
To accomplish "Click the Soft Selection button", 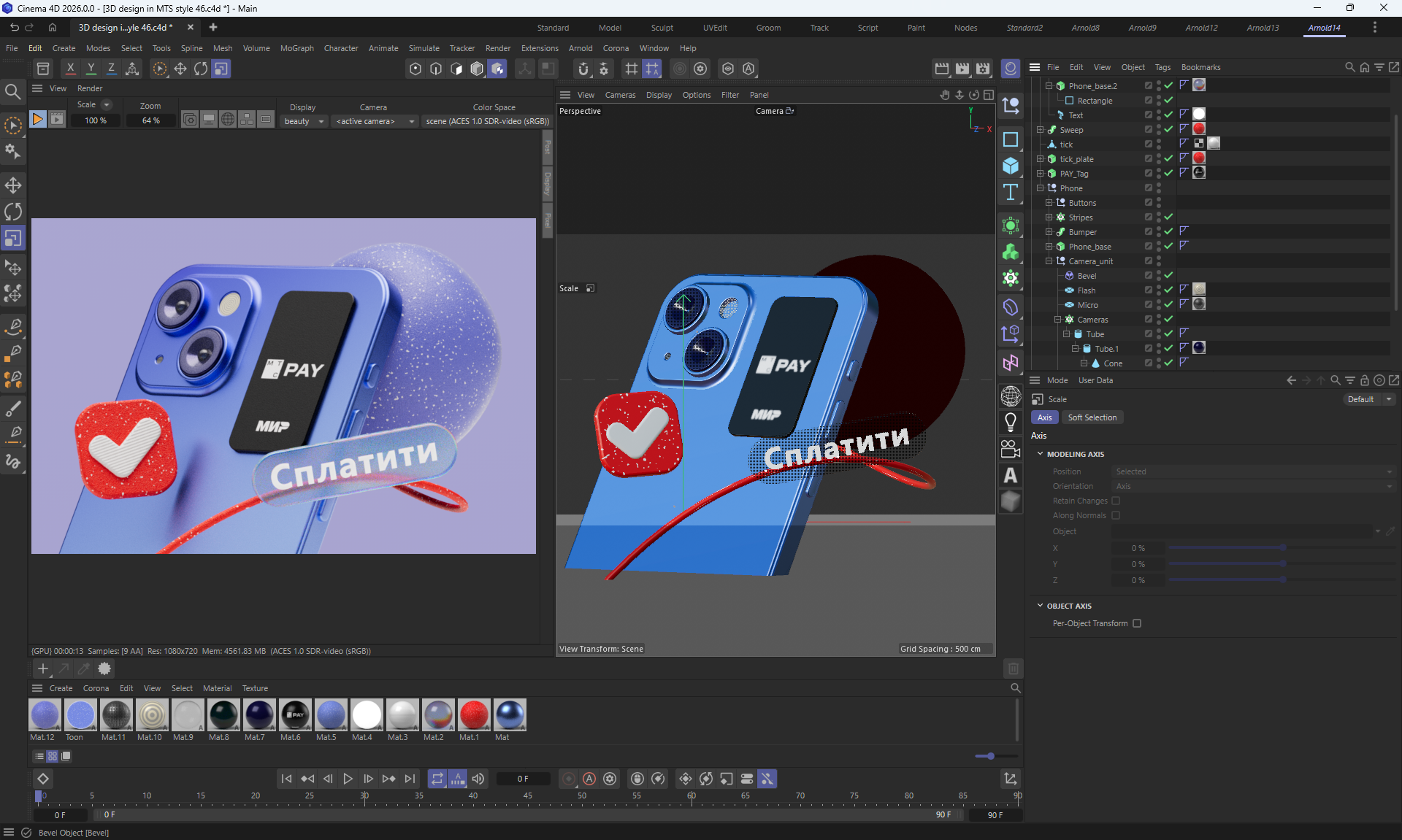I will click(1092, 417).
